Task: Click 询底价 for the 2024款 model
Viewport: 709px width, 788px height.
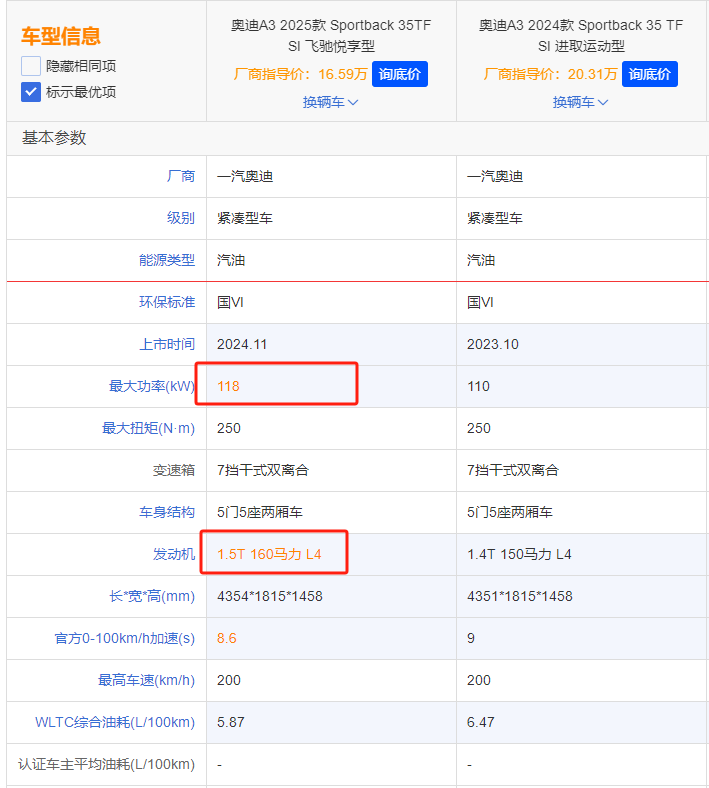Action: (649, 74)
